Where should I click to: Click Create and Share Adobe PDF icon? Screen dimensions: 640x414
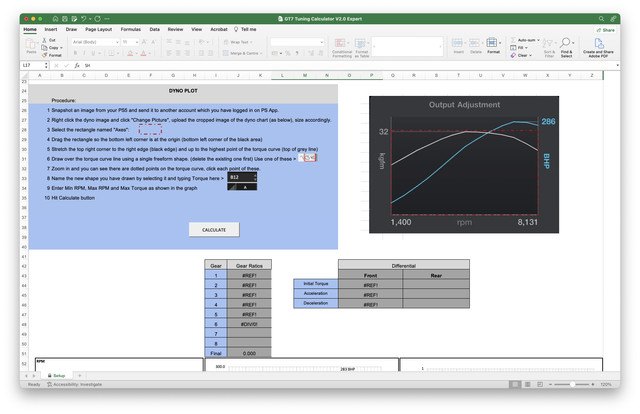pos(598,45)
